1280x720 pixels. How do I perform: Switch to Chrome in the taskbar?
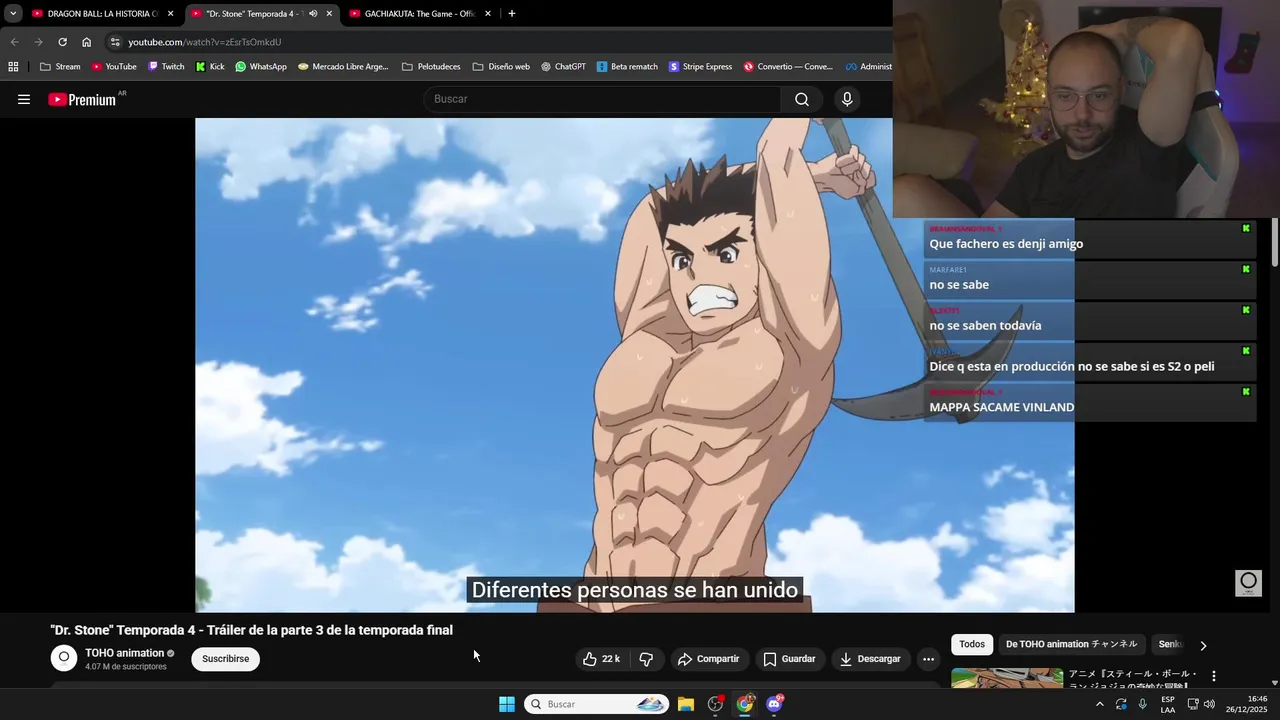click(745, 704)
